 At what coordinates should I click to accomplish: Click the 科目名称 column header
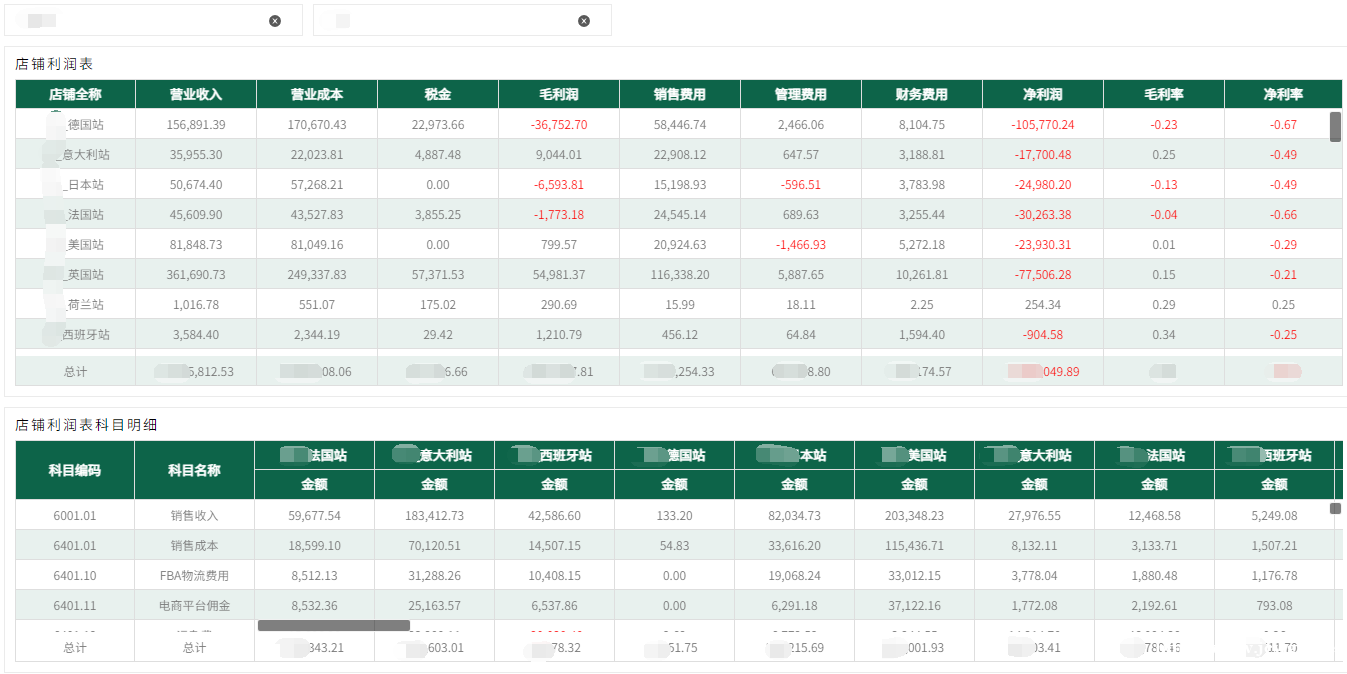tap(194, 470)
